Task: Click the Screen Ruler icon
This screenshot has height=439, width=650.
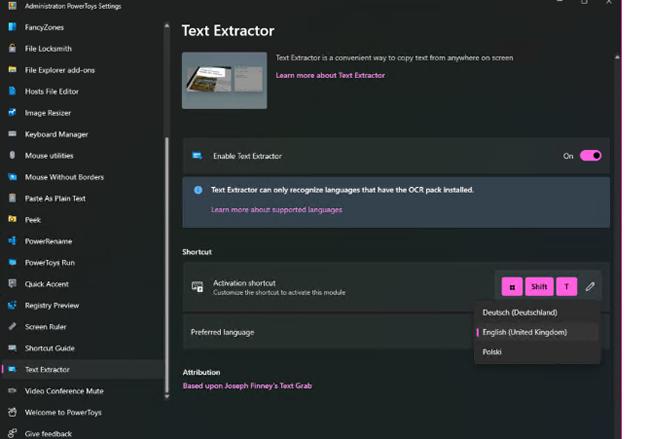Action: [x=12, y=327]
